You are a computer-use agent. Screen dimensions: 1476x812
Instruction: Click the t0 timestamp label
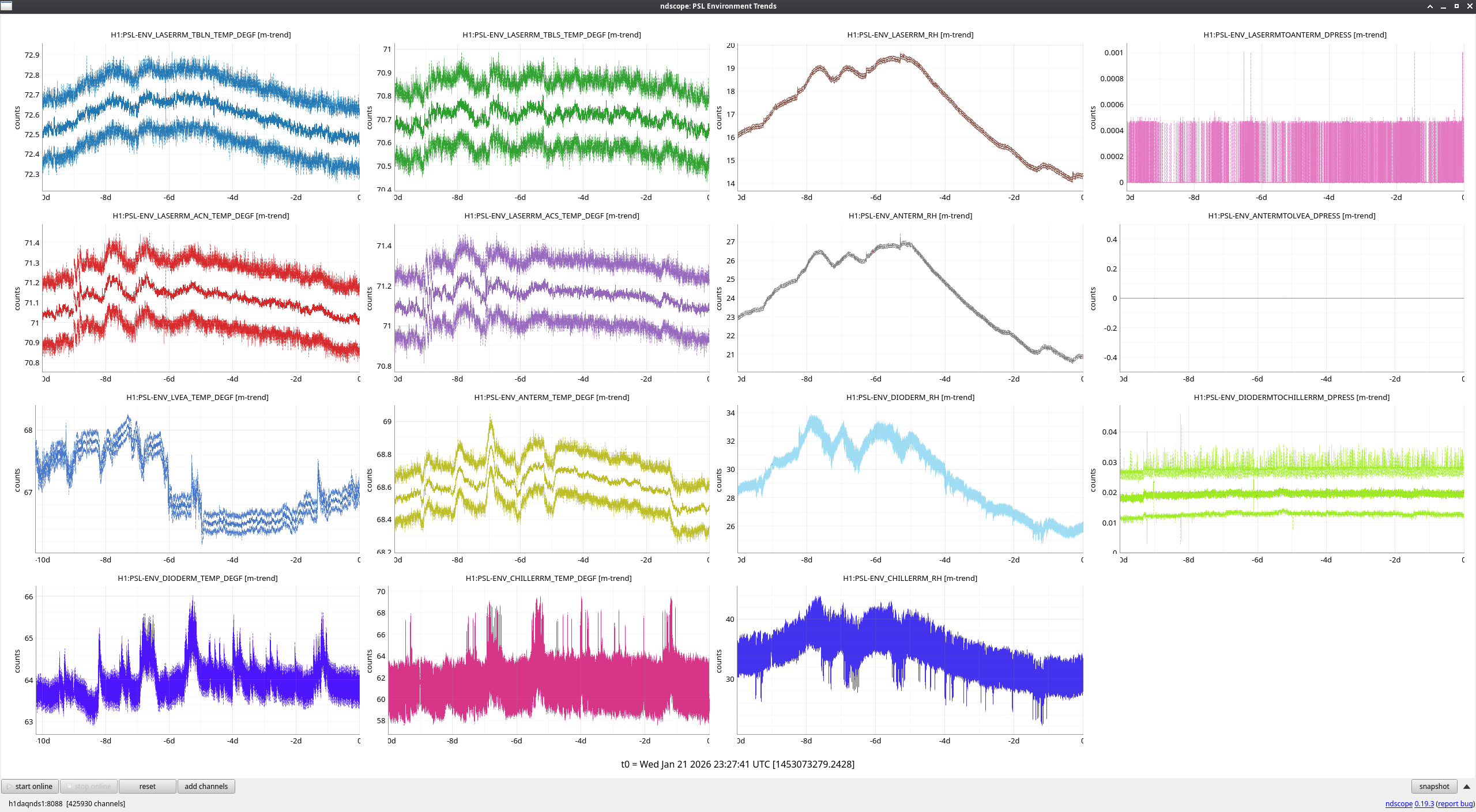pyautogui.click(x=737, y=764)
